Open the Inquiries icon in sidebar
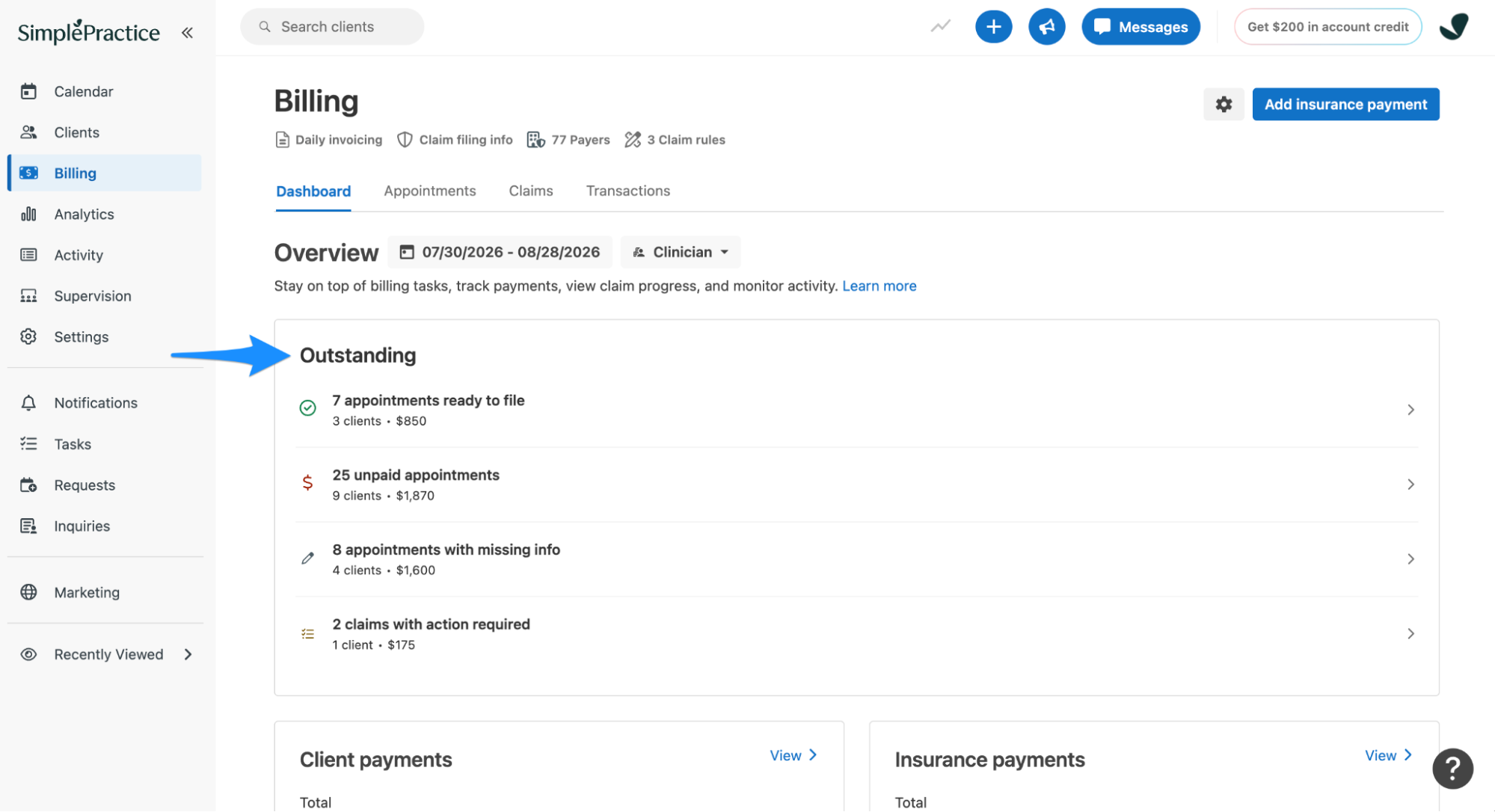The height and width of the screenshot is (812, 1495). pyautogui.click(x=28, y=526)
